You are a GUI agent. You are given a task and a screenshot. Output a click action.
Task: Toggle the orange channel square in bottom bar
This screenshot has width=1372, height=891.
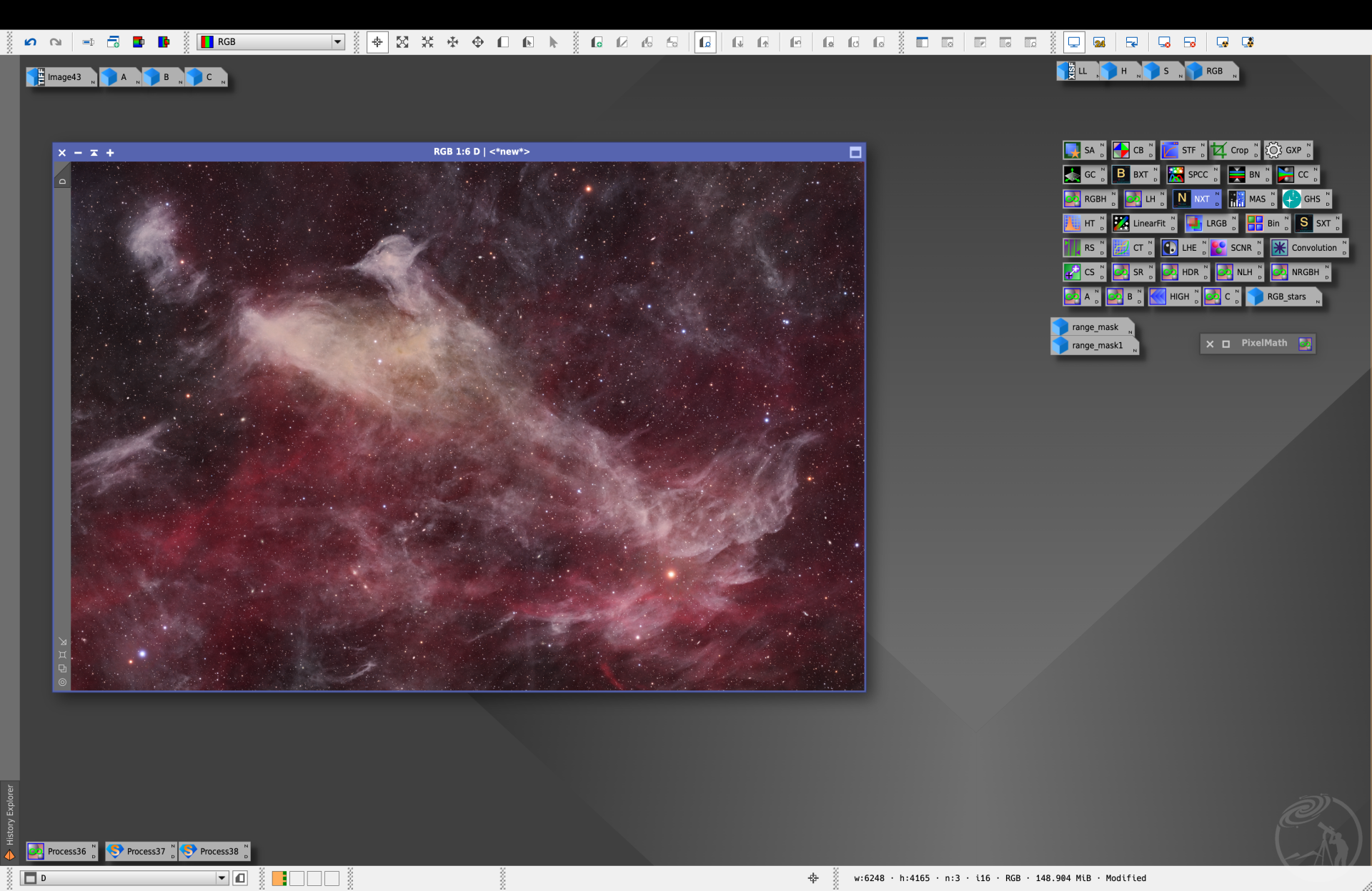click(279, 878)
